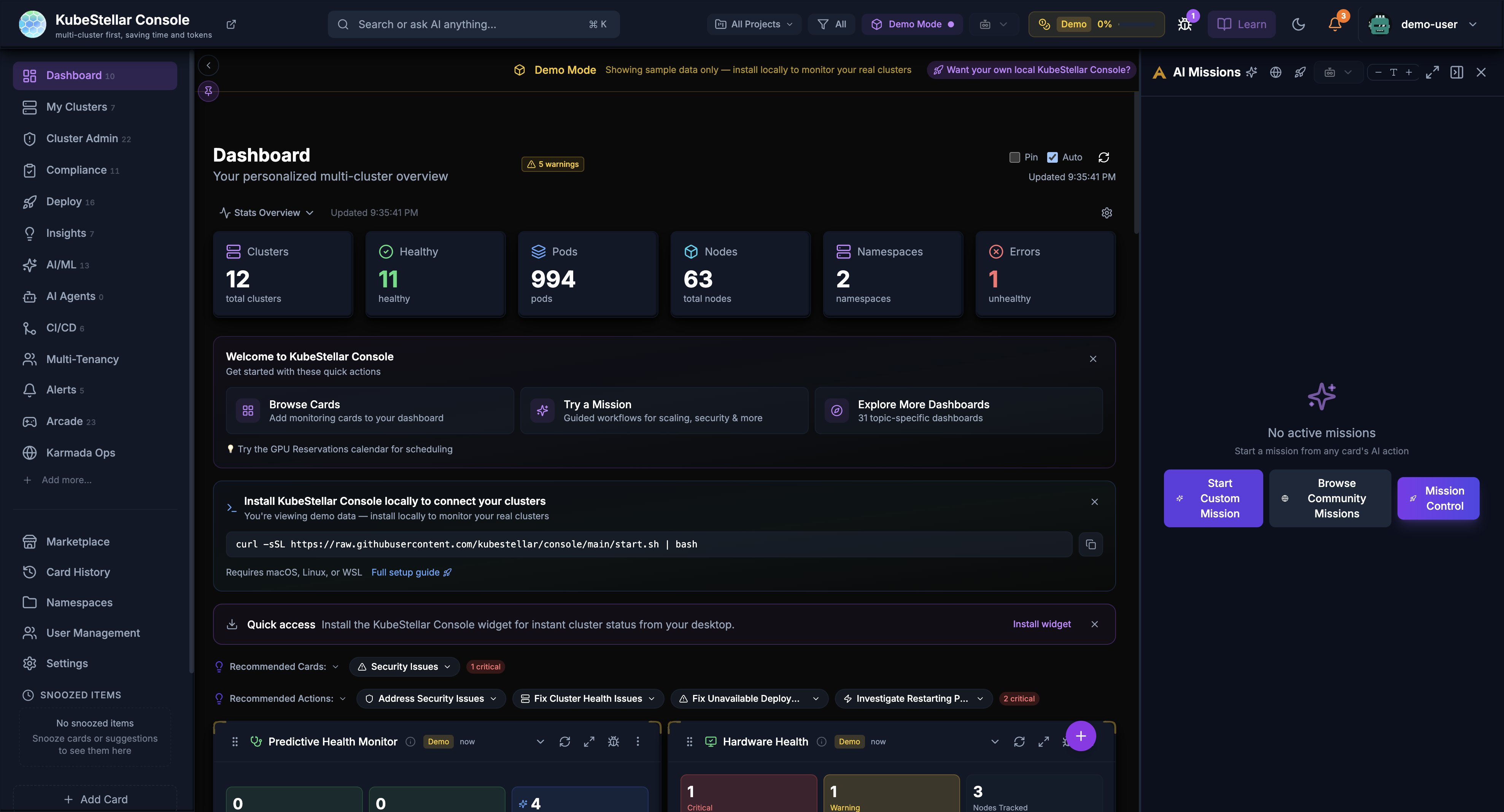This screenshot has width=1504, height=812.
Task: Go to Marketplace sidebar item
Action: pyautogui.click(x=78, y=542)
